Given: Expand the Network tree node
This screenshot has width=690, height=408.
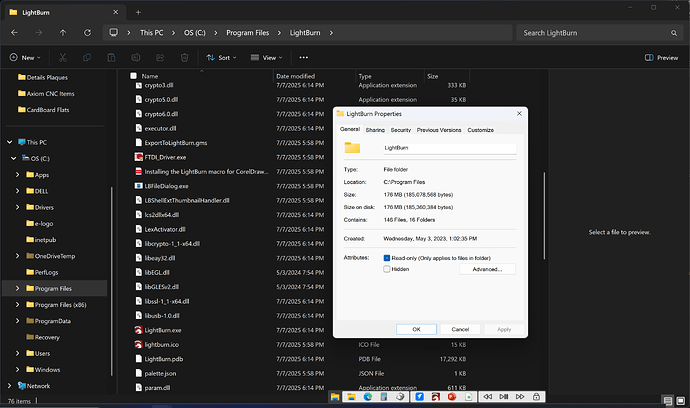Looking at the screenshot, I should pos(10,386).
